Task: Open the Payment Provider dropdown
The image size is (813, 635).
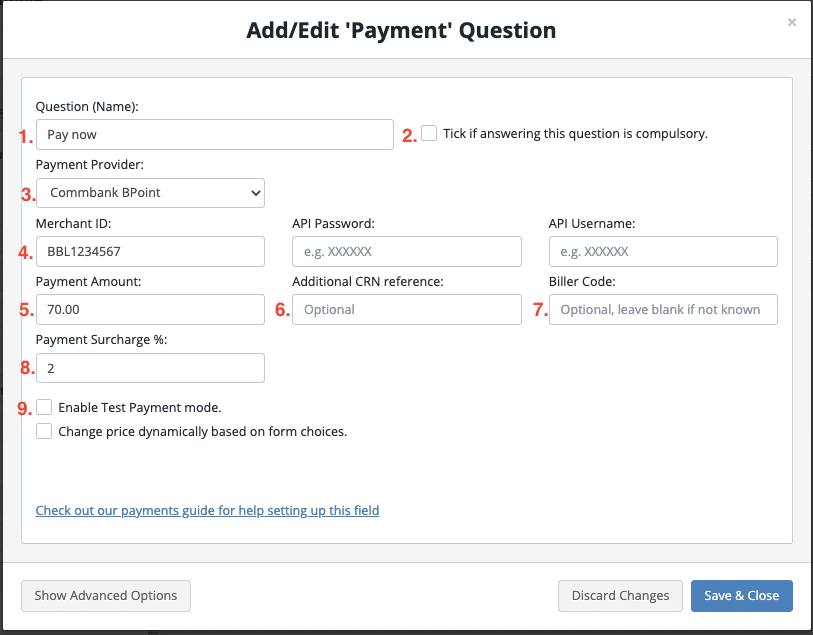Action: click(x=150, y=192)
